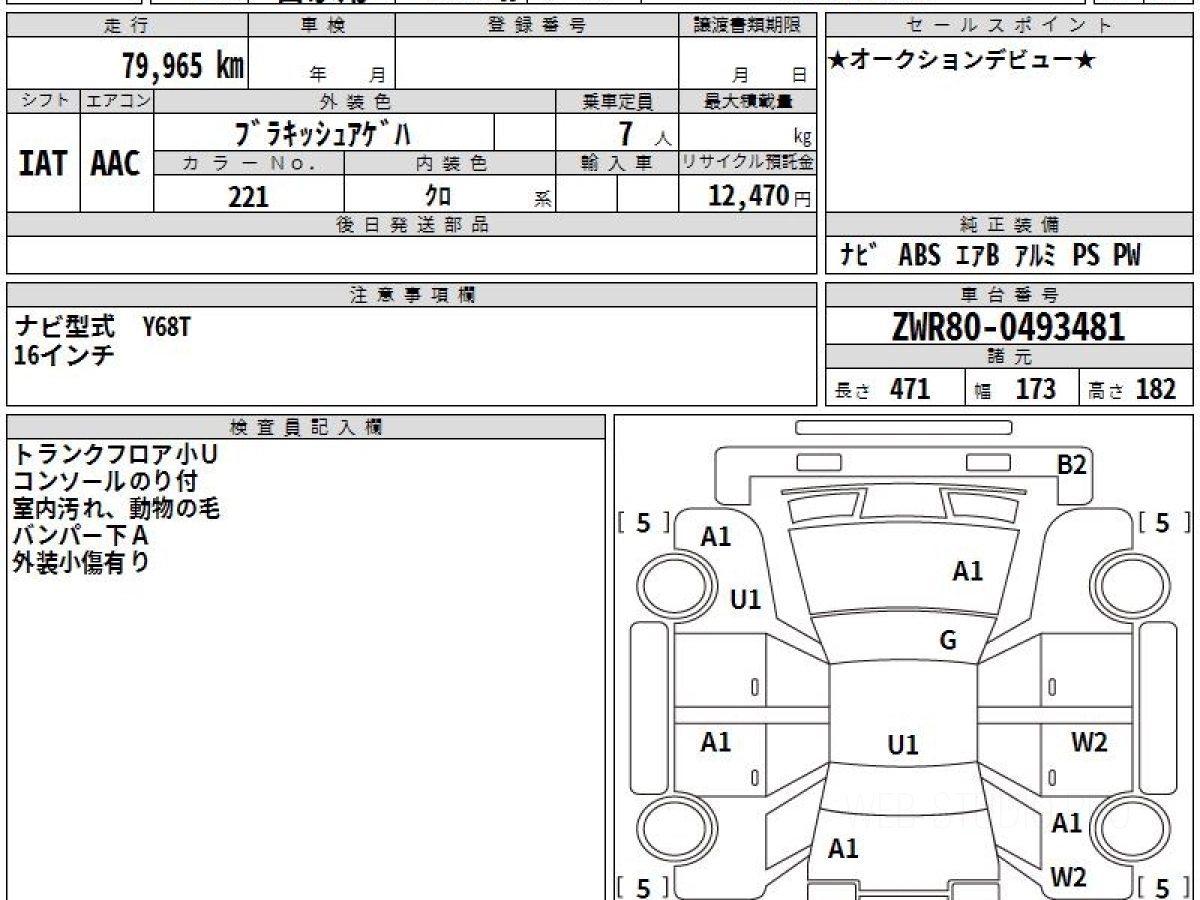The width and height of the screenshot is (1200, 900).
Task: Select the 走行 column header
Action: 127,26
